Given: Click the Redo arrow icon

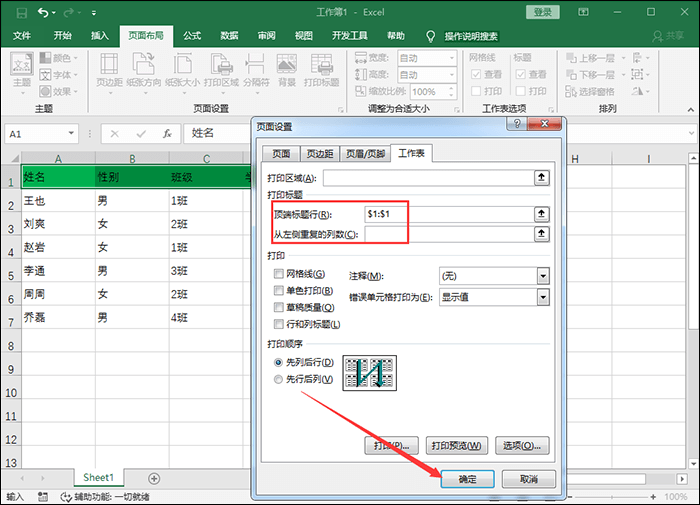Looking at the screenshot, I should 68,13.
